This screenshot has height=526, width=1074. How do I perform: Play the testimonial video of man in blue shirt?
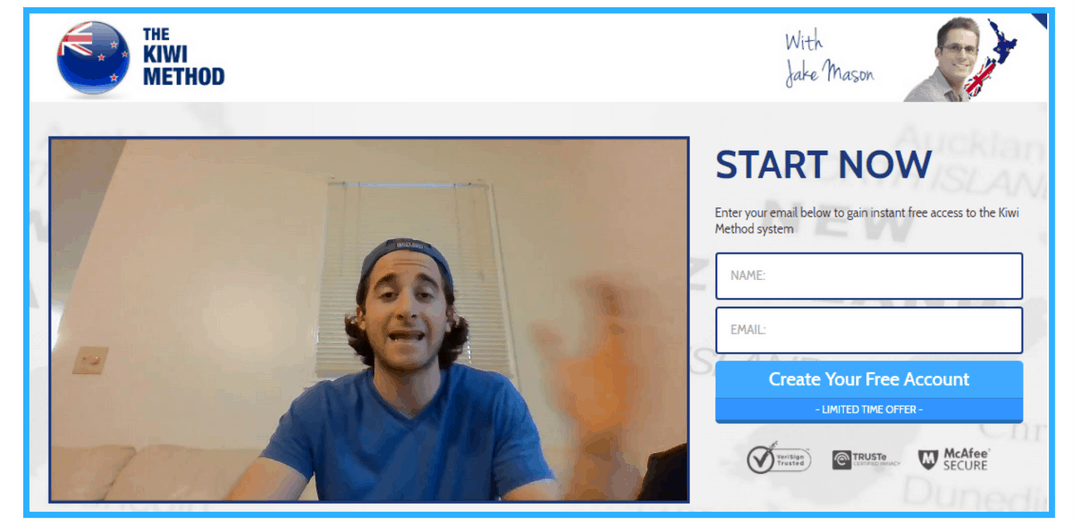tap(369, 320)
